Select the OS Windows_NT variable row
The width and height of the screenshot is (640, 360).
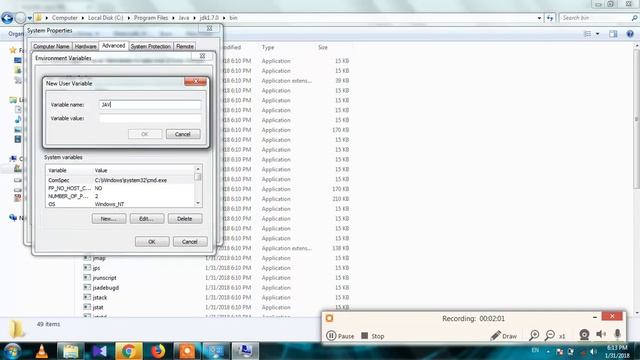point(120,204)
